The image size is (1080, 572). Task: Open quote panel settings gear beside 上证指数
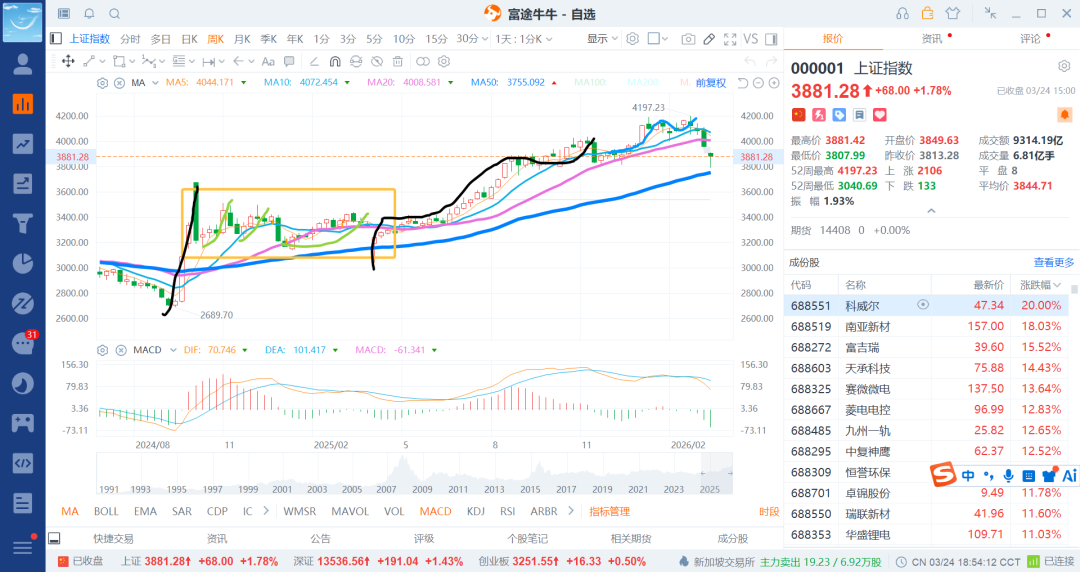coord(1064,66)
